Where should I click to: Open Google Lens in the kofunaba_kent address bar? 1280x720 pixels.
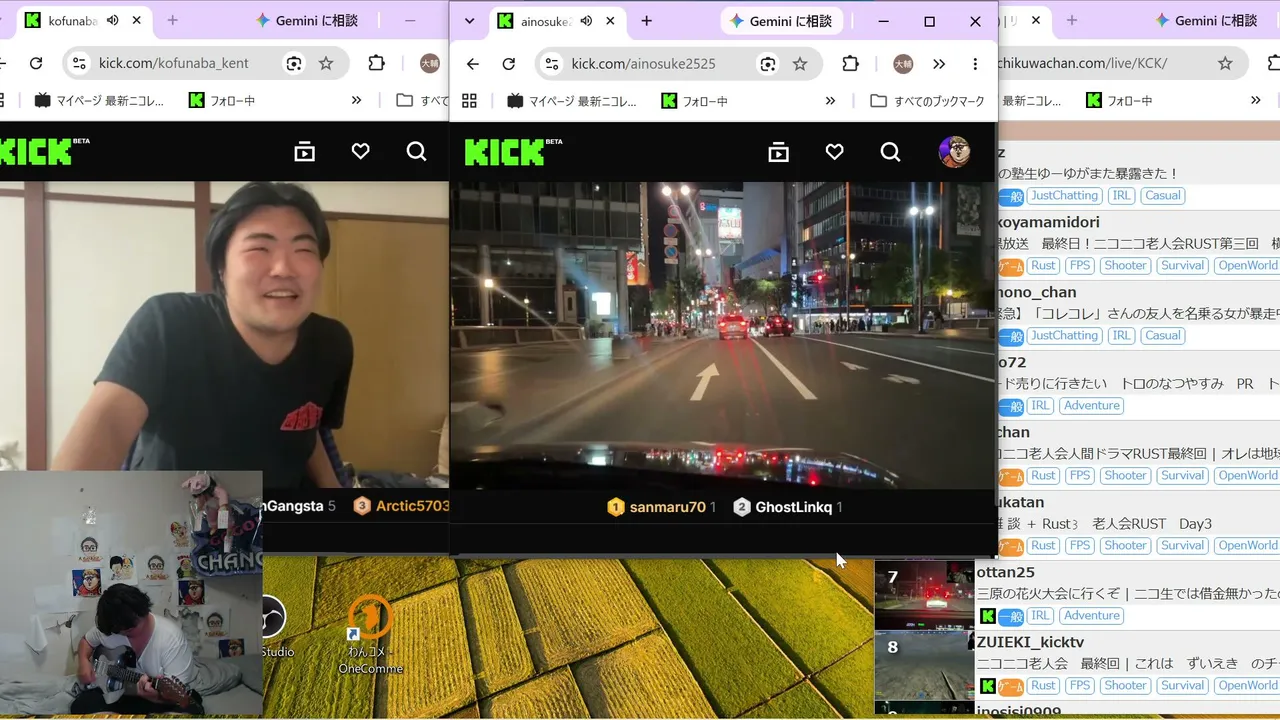[294, 63]
